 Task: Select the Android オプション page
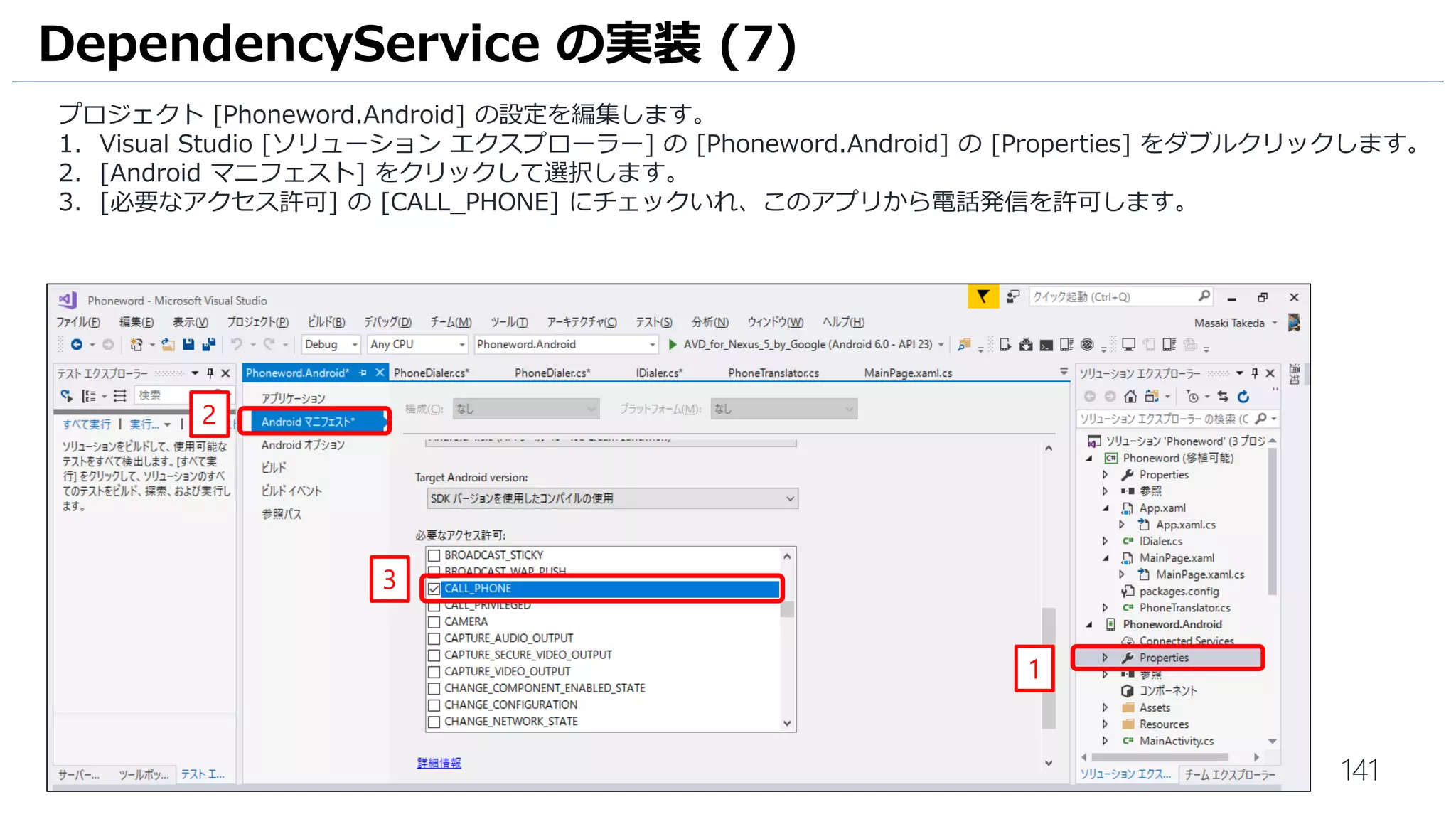tap(303, 445)
